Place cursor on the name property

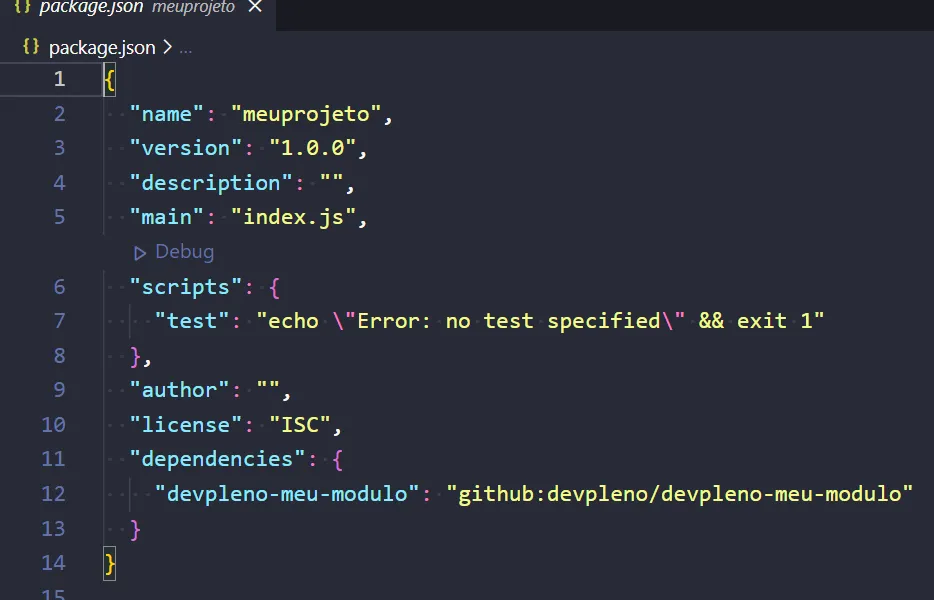tap(162, 113)
